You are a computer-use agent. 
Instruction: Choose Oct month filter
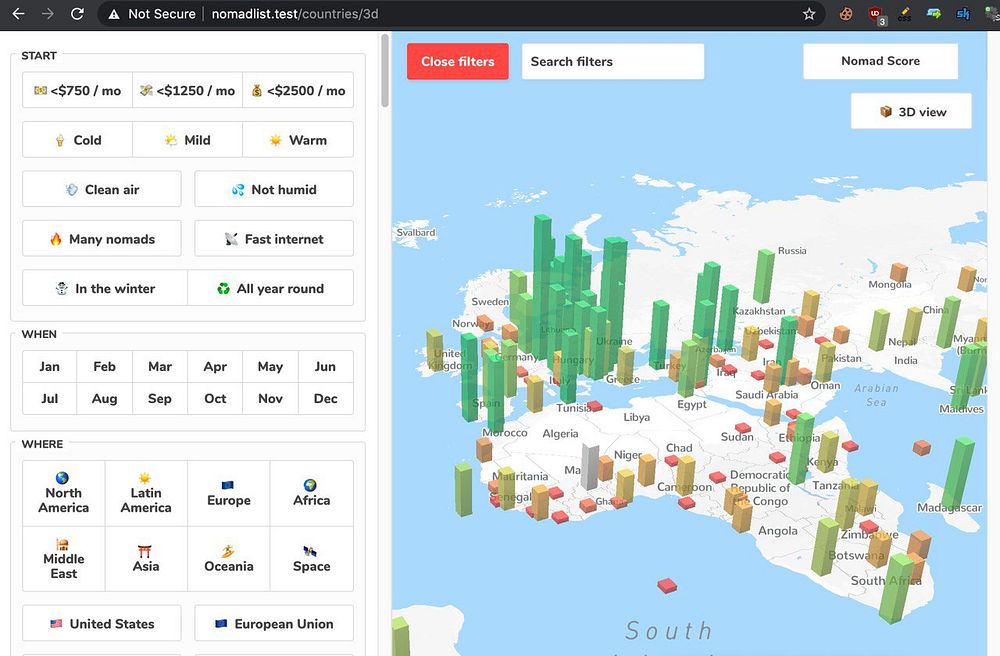tap(215, 398)
